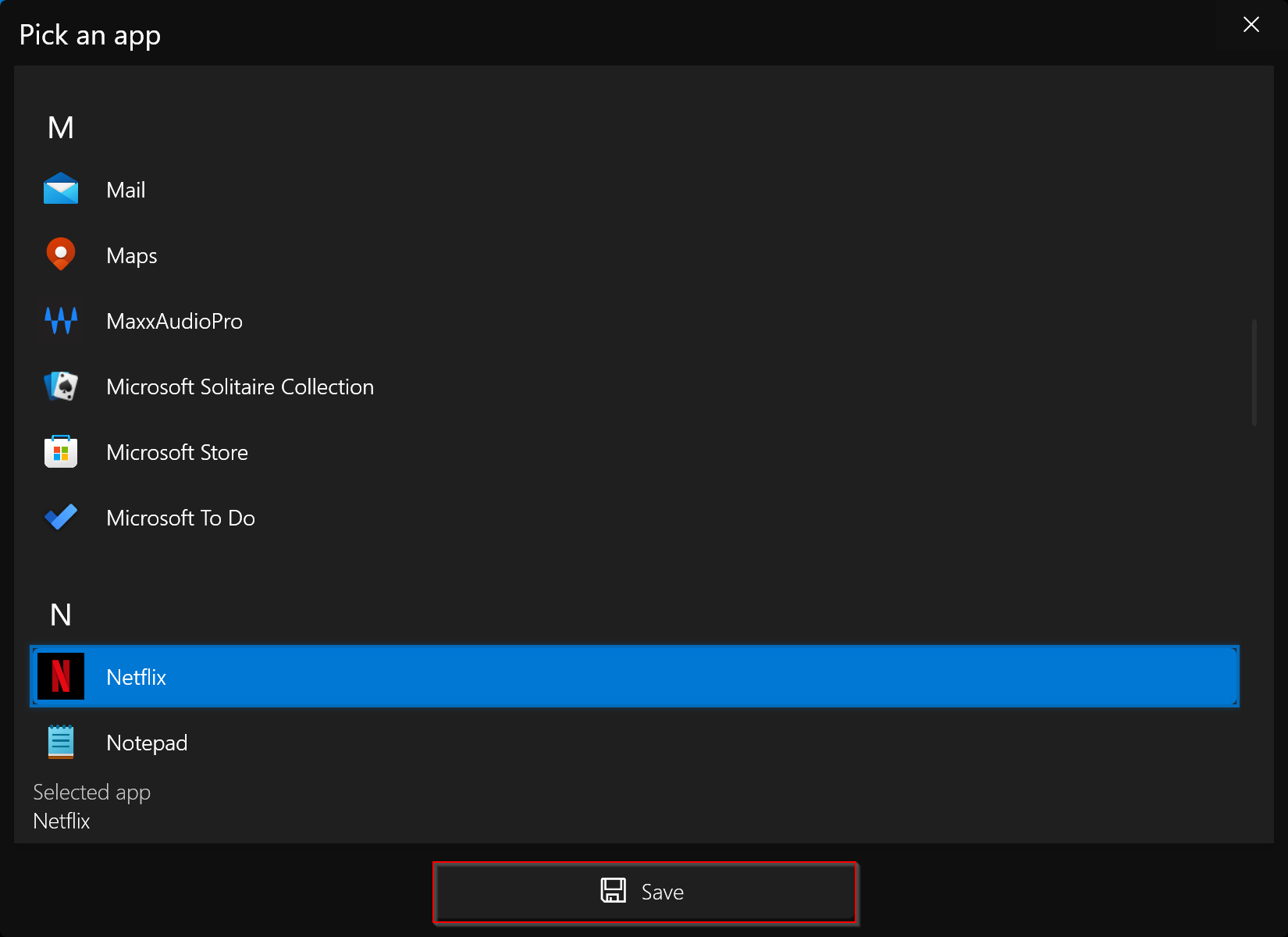The width and height of the screenshot is (1288, 937).
Task: Click the Microsoft To Do checkmark icon
Action: pos(61,517)
